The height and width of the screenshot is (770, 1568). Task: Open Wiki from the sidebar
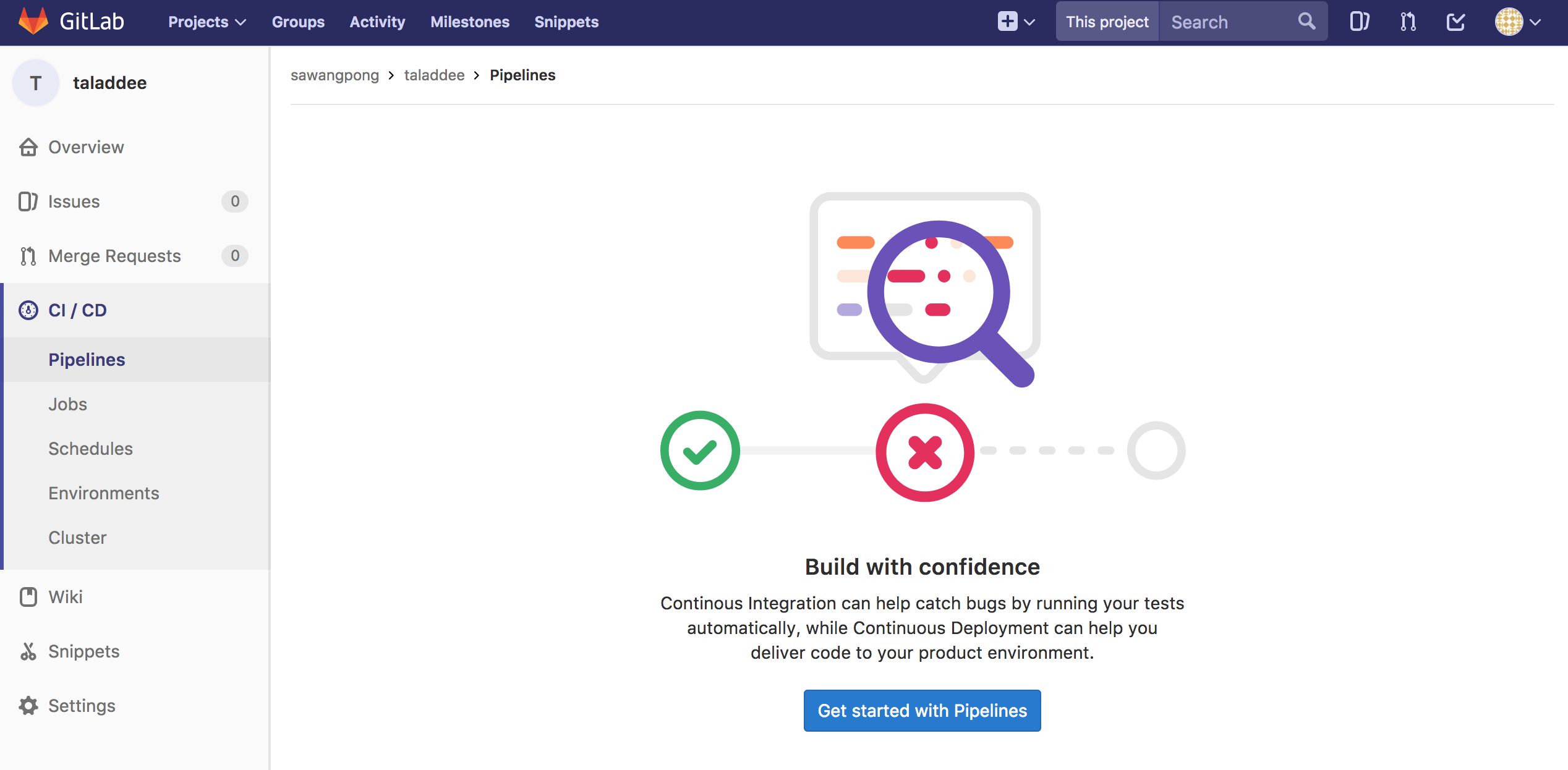66,596
